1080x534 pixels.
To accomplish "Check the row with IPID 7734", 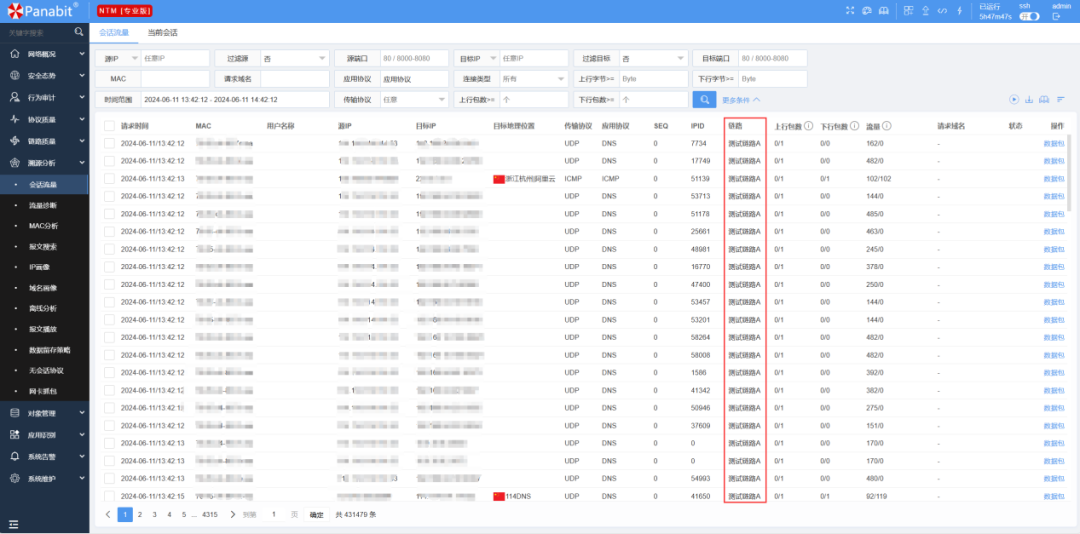I will pos(110,143).
